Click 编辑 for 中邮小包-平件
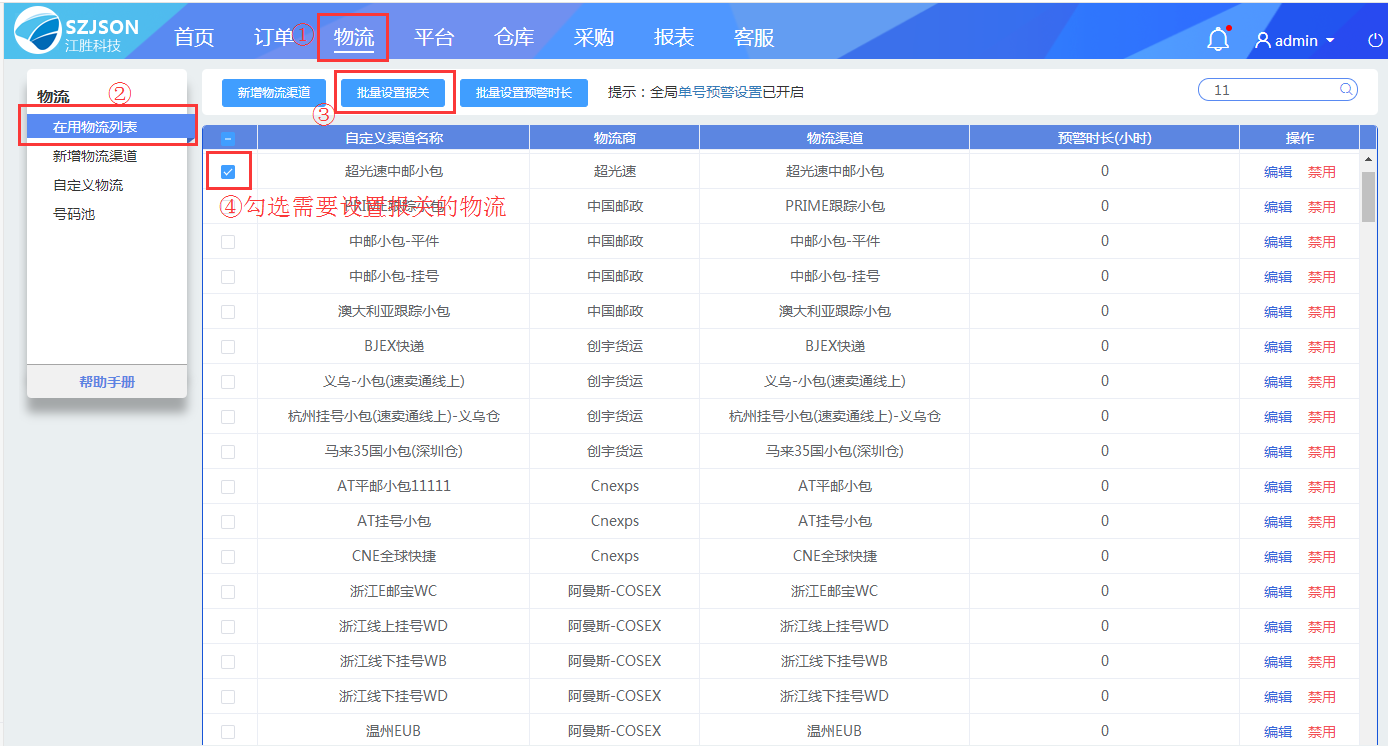1388x746 pixels. 1278,242
